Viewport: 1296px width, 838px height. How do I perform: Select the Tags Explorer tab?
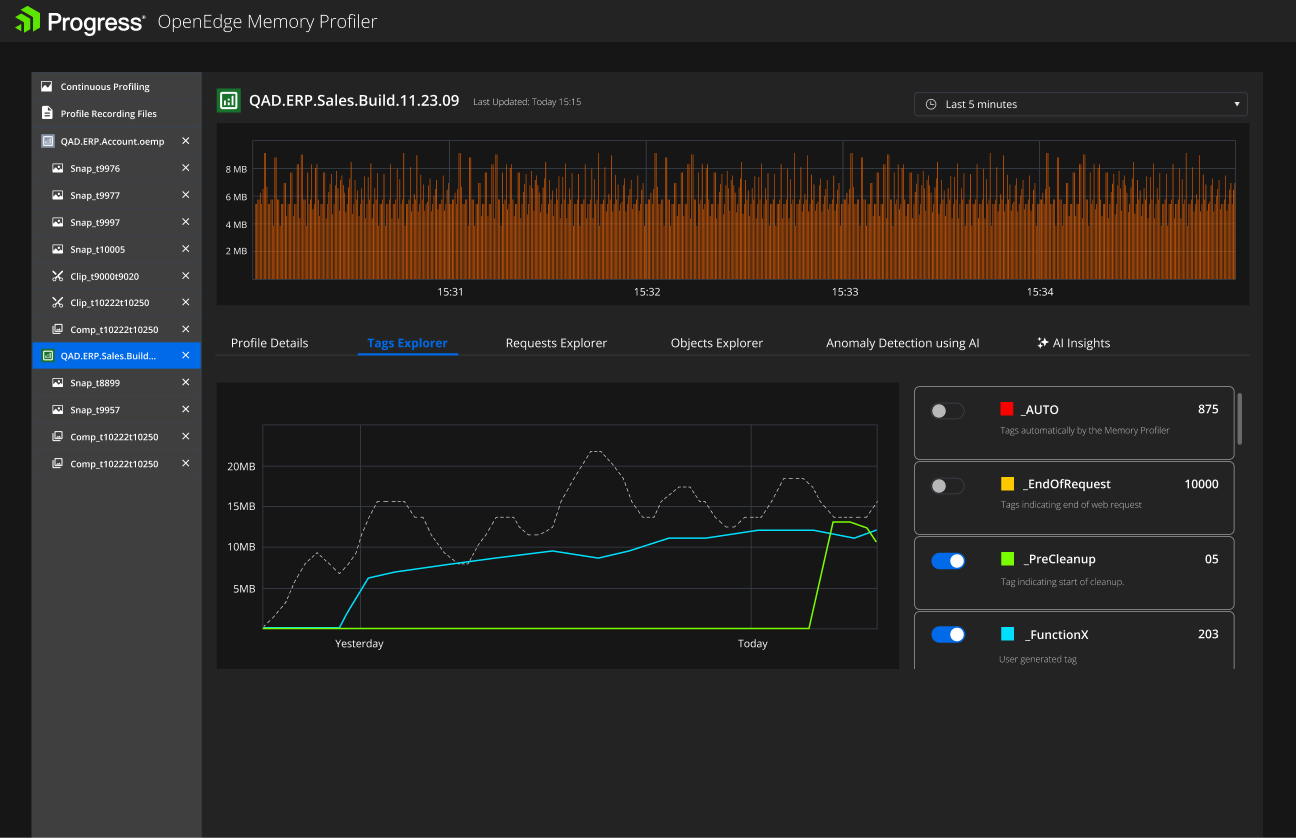pyautogui.click(x=407, y=343)
